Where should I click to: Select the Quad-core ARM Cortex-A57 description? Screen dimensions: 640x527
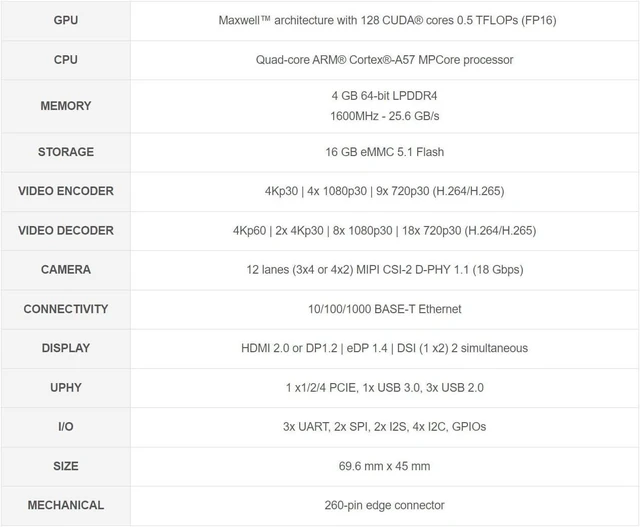tap(384, 60)
